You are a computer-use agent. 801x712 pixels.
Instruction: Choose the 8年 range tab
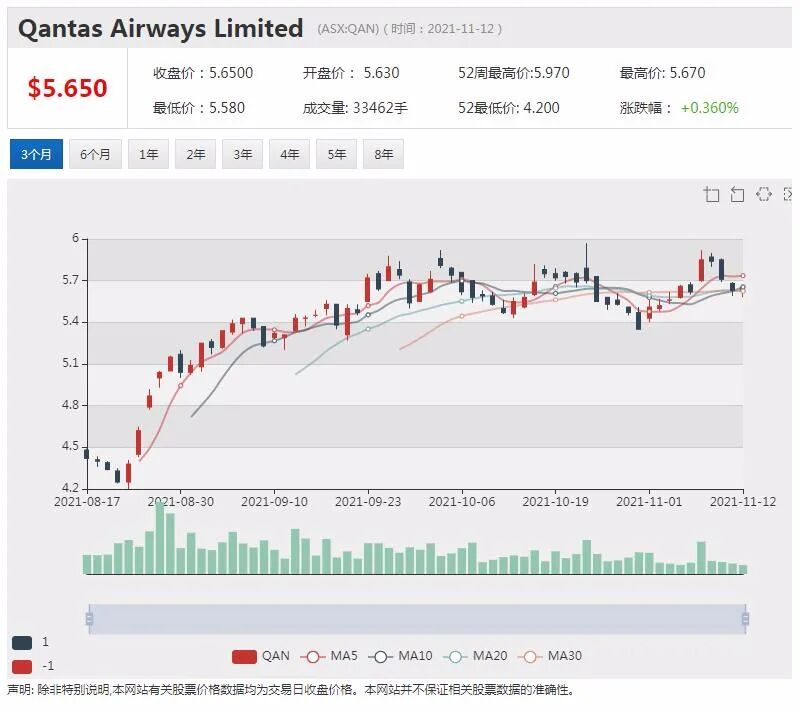click(383, 154)
